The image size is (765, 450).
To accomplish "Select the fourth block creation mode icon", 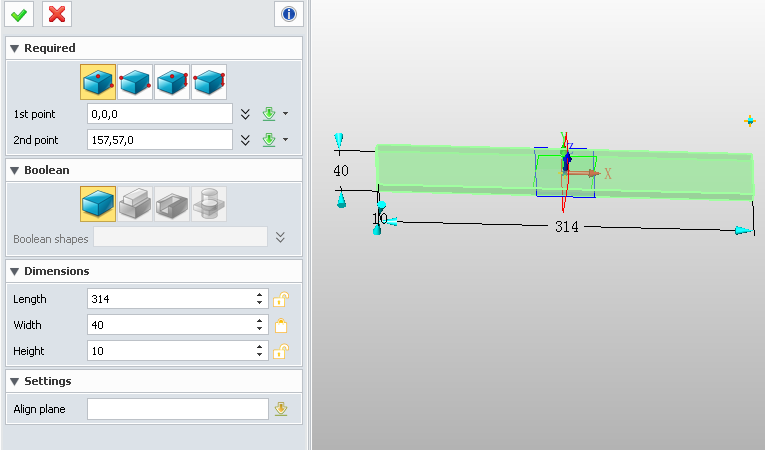I will click(209, 82).
